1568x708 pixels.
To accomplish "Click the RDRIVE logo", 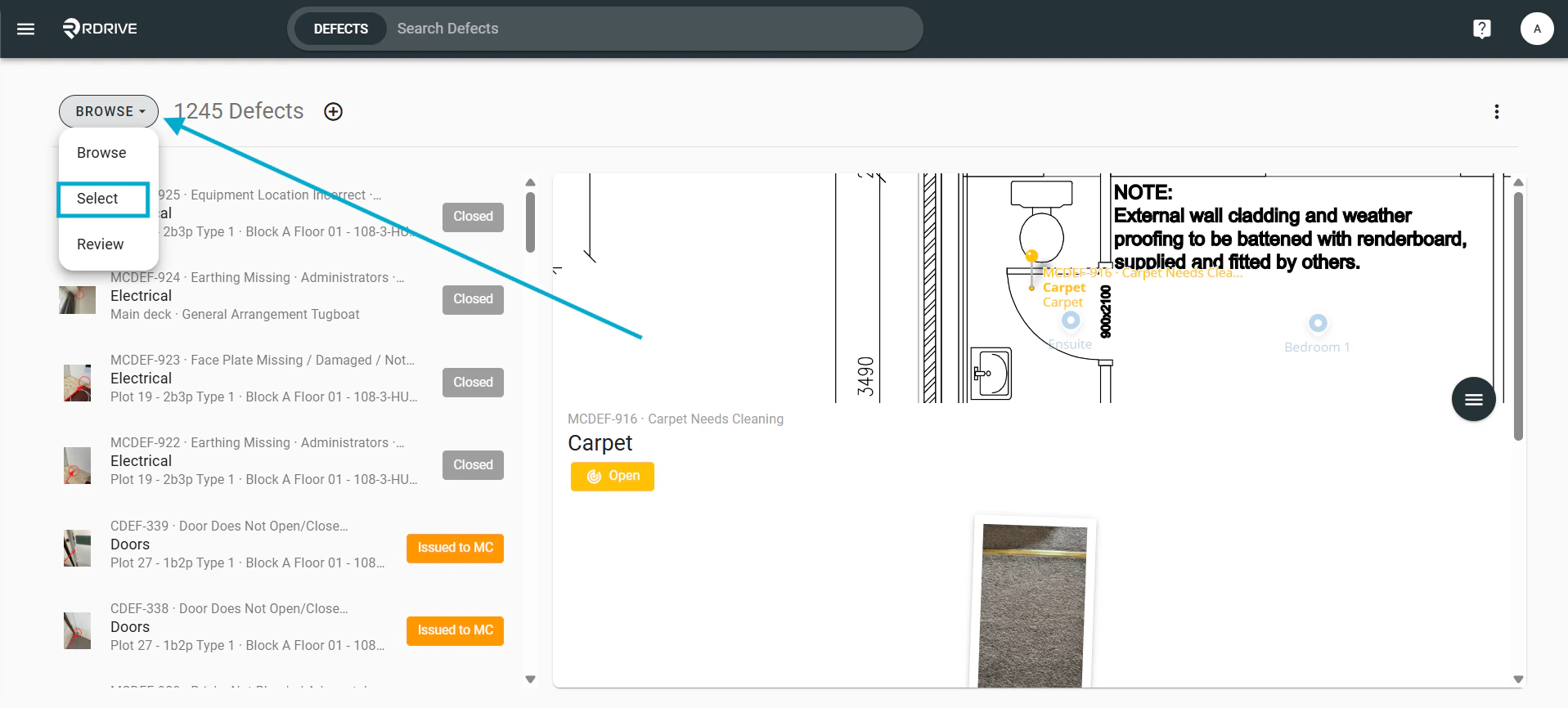I will [x=100, y=29].
